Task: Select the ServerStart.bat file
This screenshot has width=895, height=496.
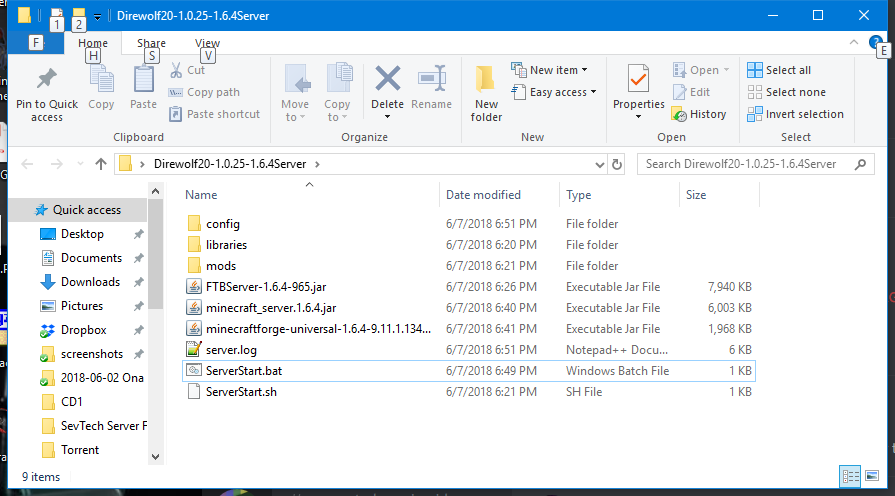Action: pyautogui.click(x=242, y=370)
